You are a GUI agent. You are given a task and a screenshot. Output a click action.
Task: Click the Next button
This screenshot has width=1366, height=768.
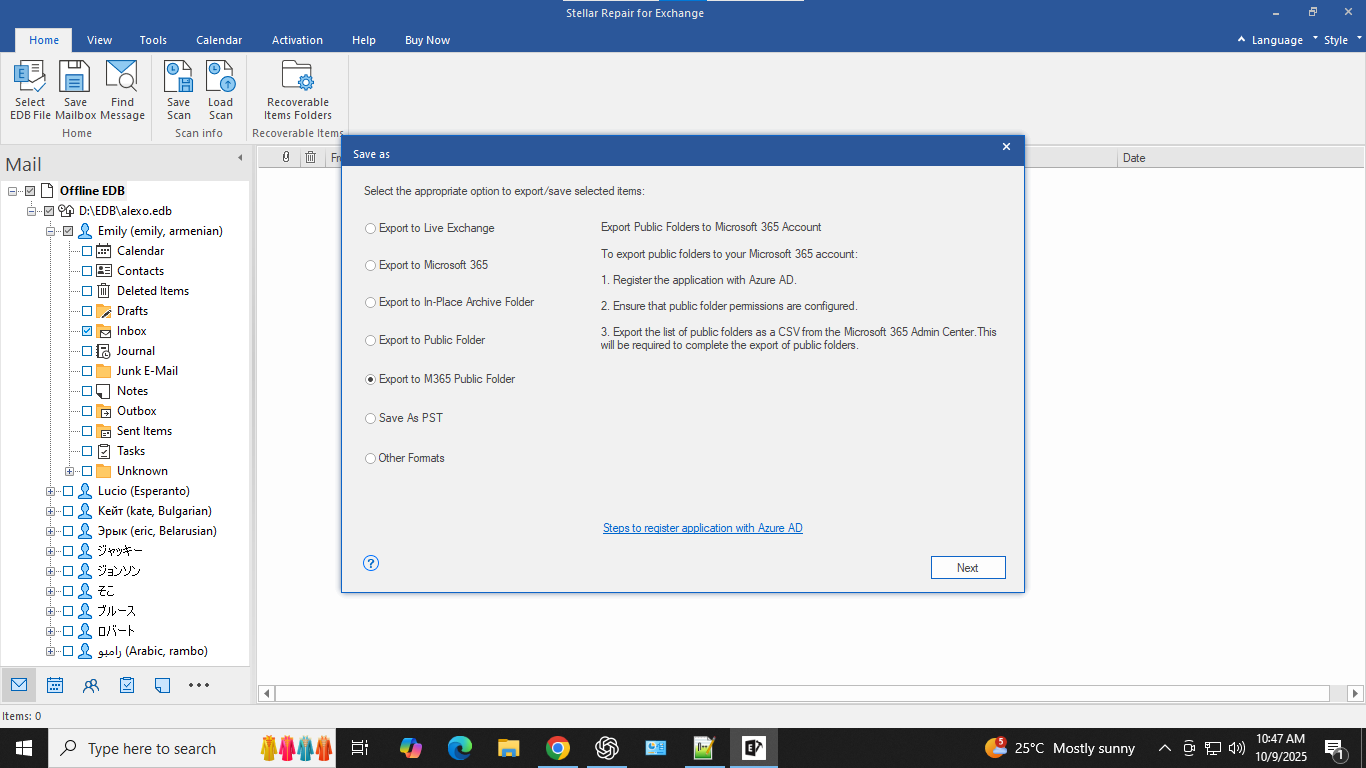pos(967,567)
